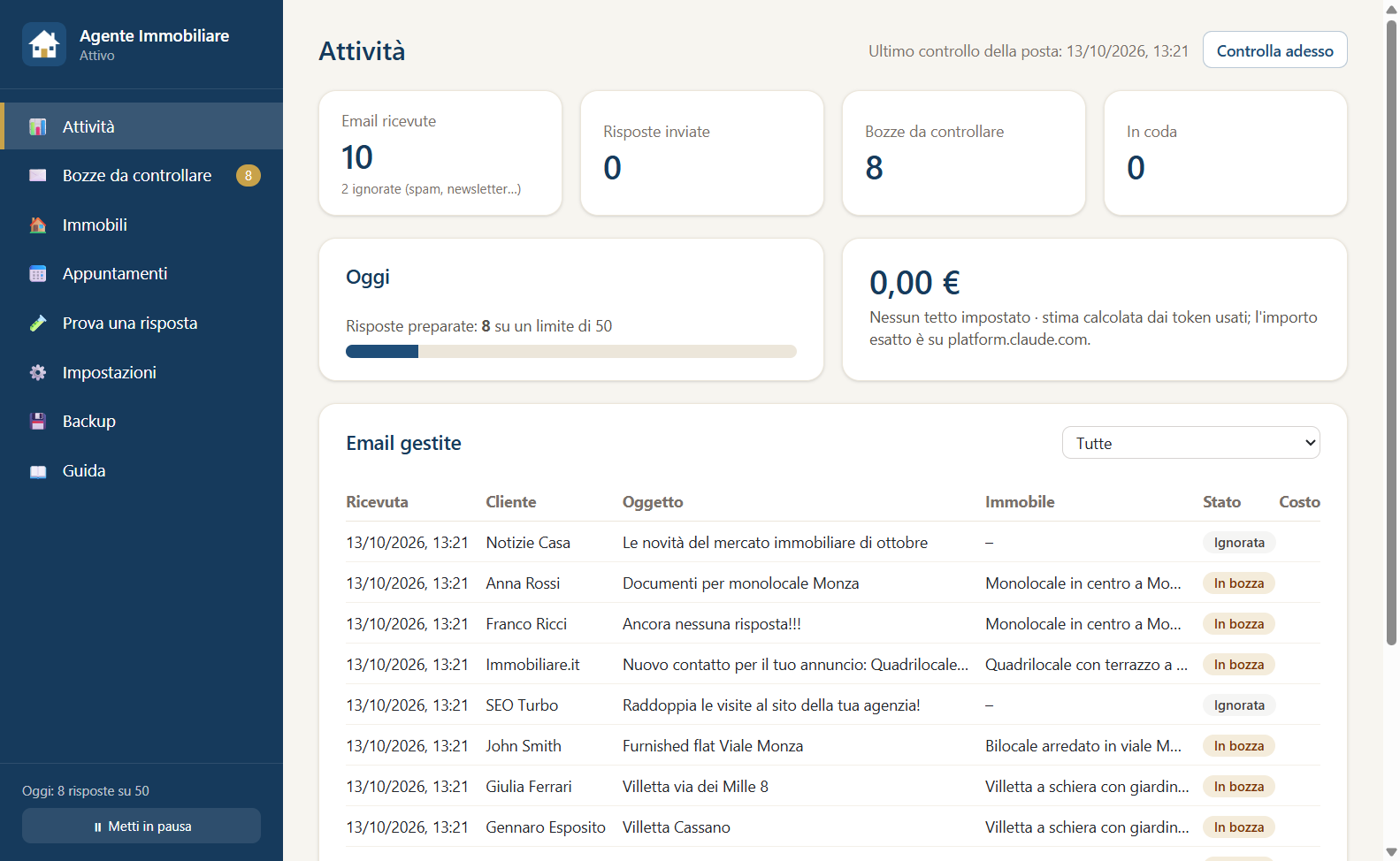The width and height of the screenshot is (1400, 861).
Task: Click the 'Costo' column header
Action: tap(1299, 502)
